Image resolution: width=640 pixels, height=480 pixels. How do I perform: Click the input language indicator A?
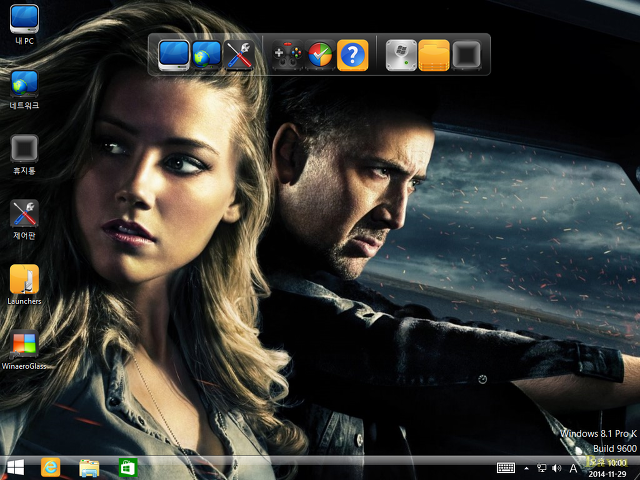click(573, 468)
